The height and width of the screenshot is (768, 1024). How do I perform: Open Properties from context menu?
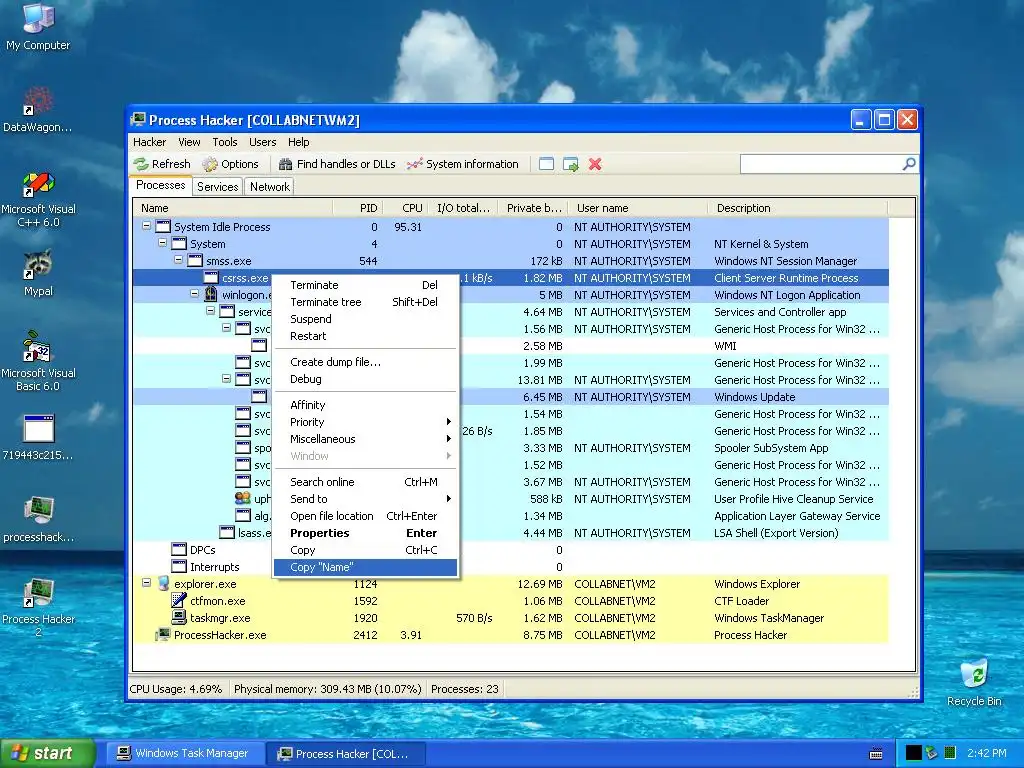(x=365, y=532)
